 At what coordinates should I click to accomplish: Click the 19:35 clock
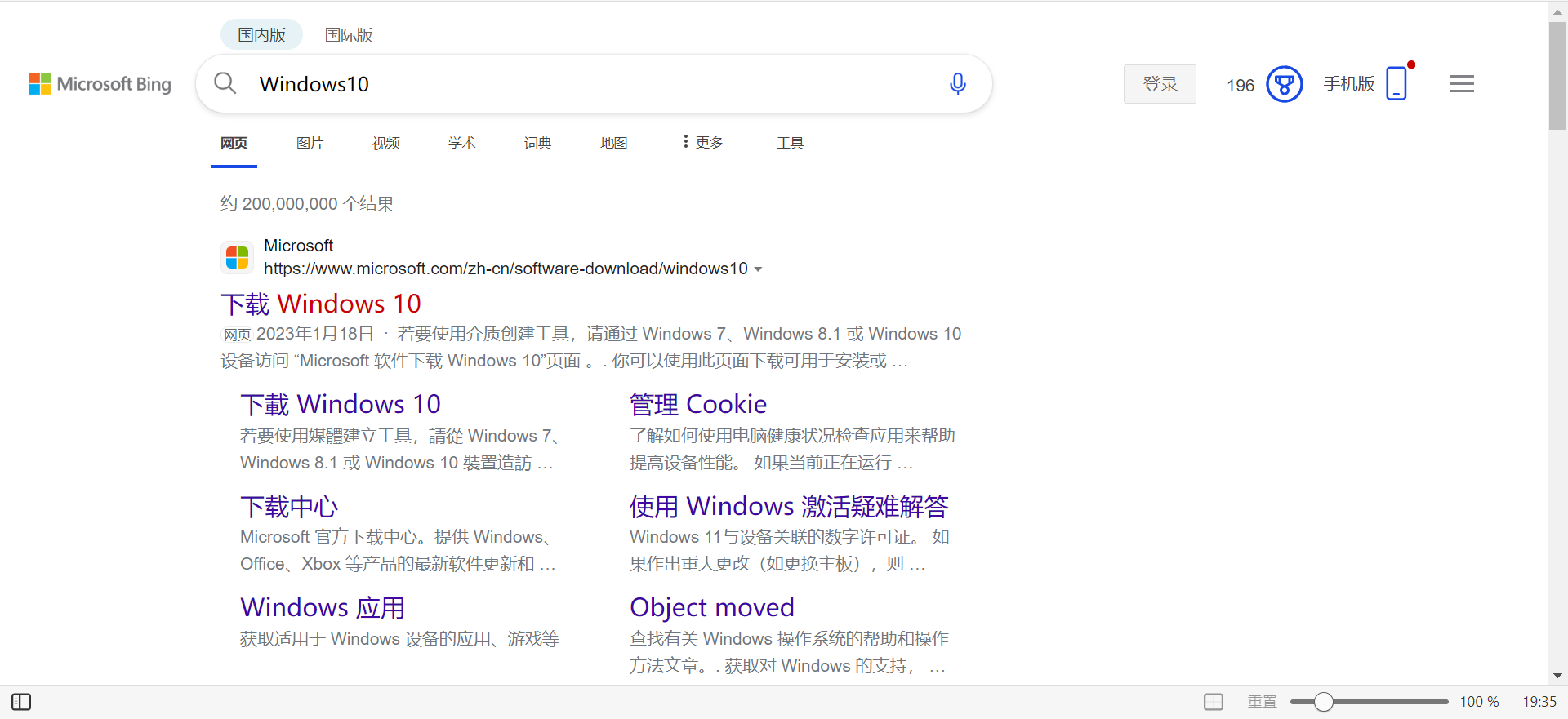(x=1539, y=702)
